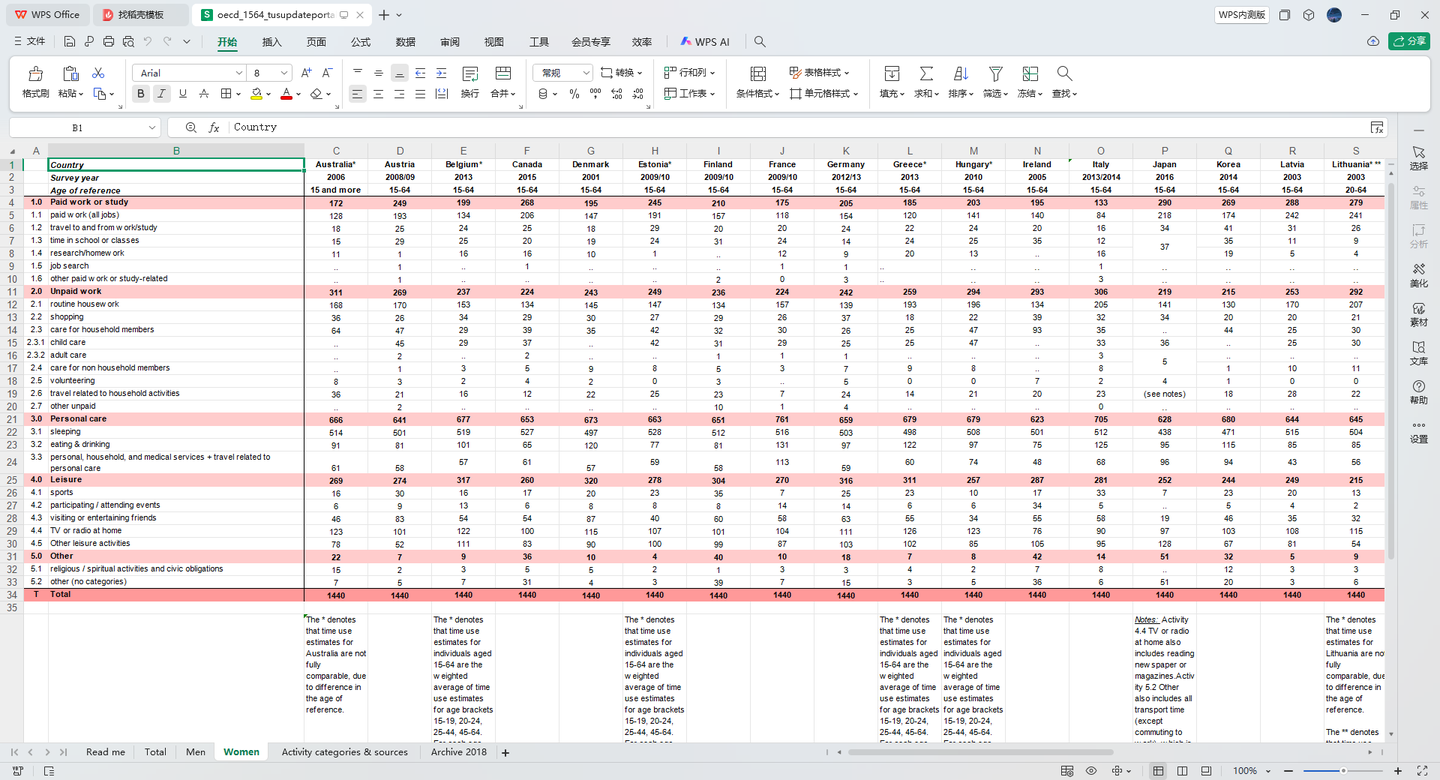This screenshot has height=780, width=1440.
Task: Click the thousands separator style icon
Action: click(595, 94)
